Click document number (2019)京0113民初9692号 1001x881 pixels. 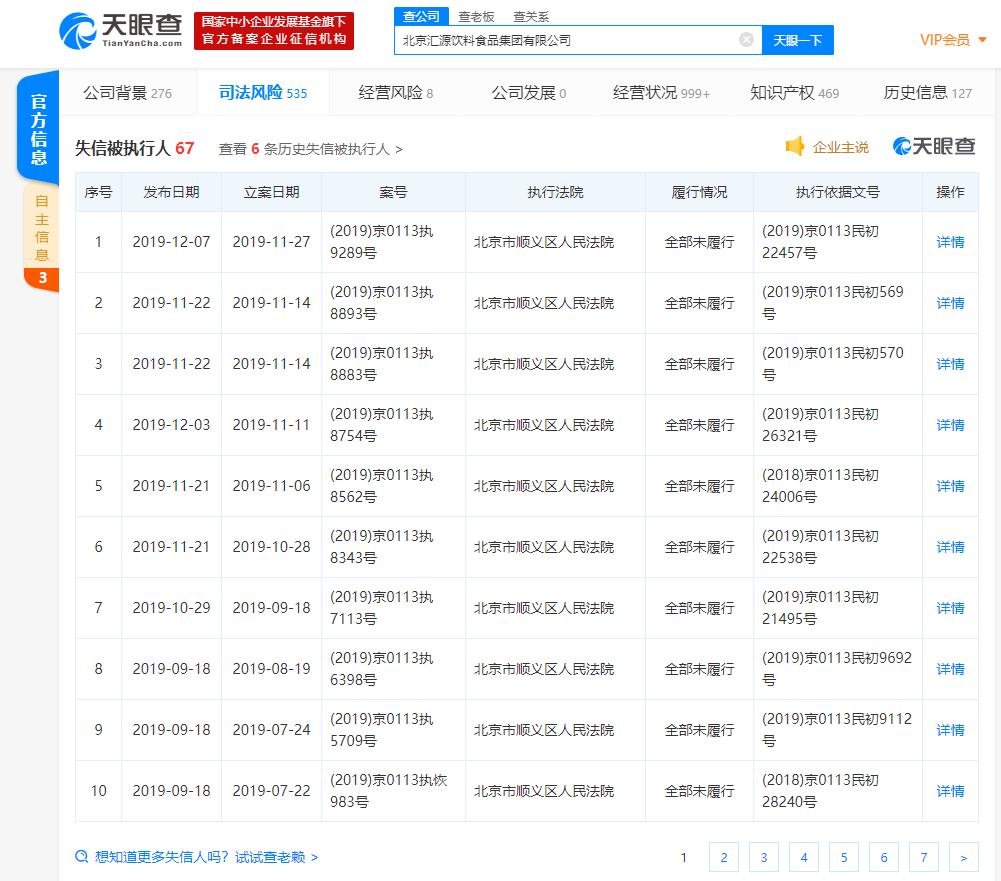click(837, 669)
